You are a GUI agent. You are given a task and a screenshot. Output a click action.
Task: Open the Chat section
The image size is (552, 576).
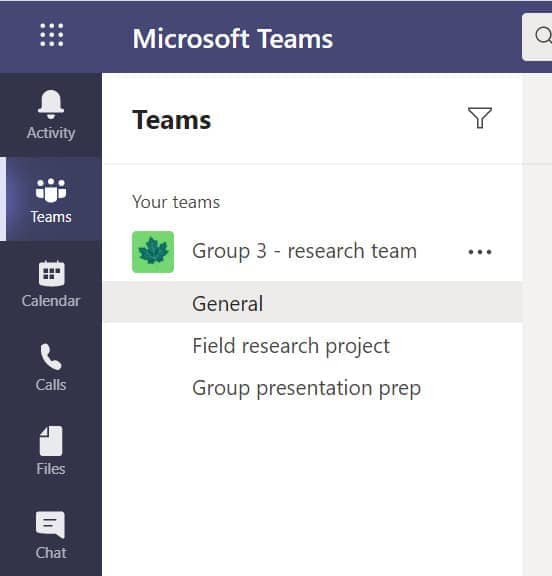coord(51,535)
